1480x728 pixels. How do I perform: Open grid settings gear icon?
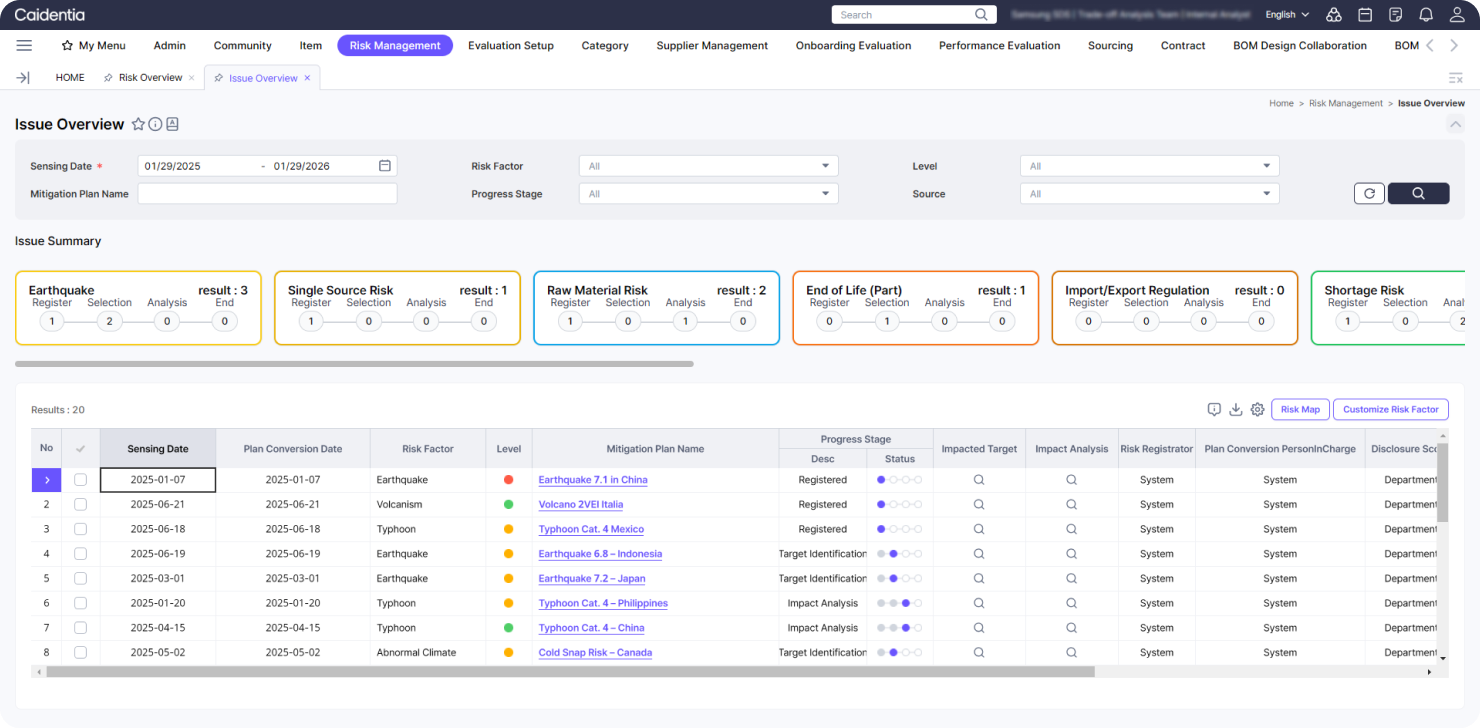[1258, 409]
